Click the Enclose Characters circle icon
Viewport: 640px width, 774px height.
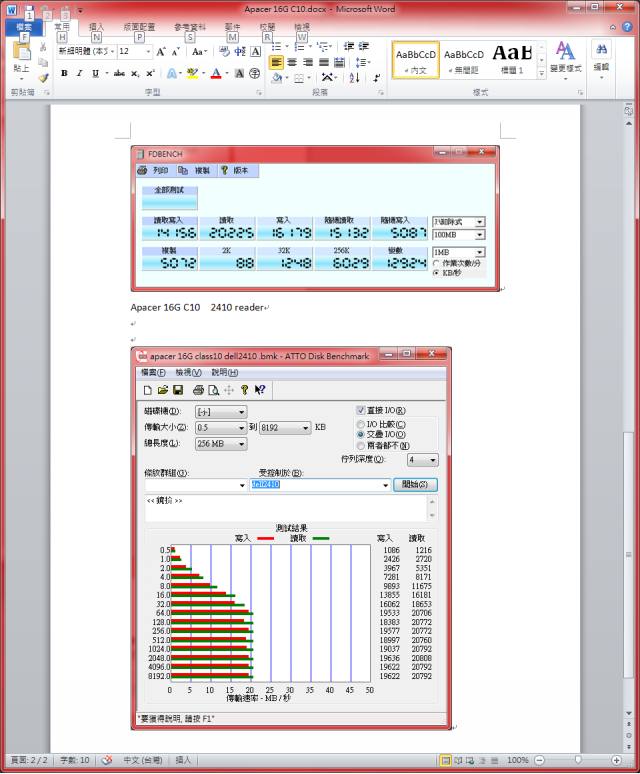tap(255, 74)
